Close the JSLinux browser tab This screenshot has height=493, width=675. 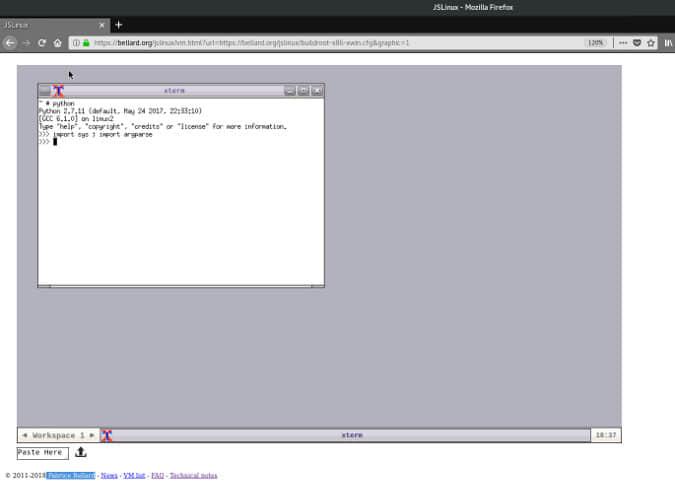(x=100, y=24)
